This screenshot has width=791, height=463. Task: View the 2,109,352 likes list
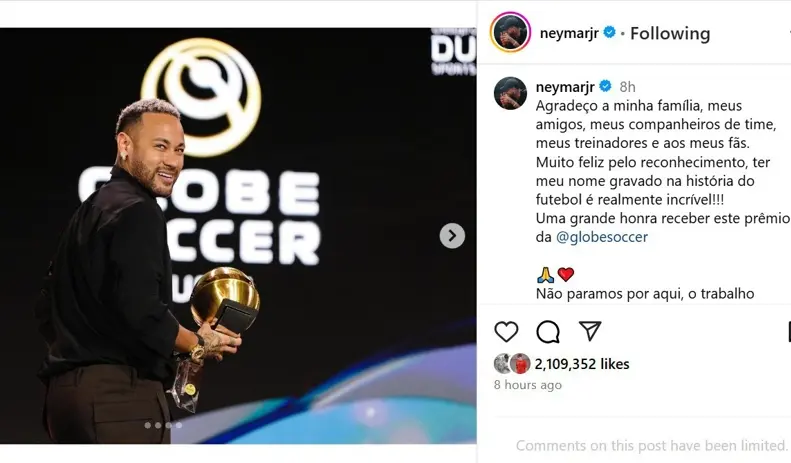point(582,364)
